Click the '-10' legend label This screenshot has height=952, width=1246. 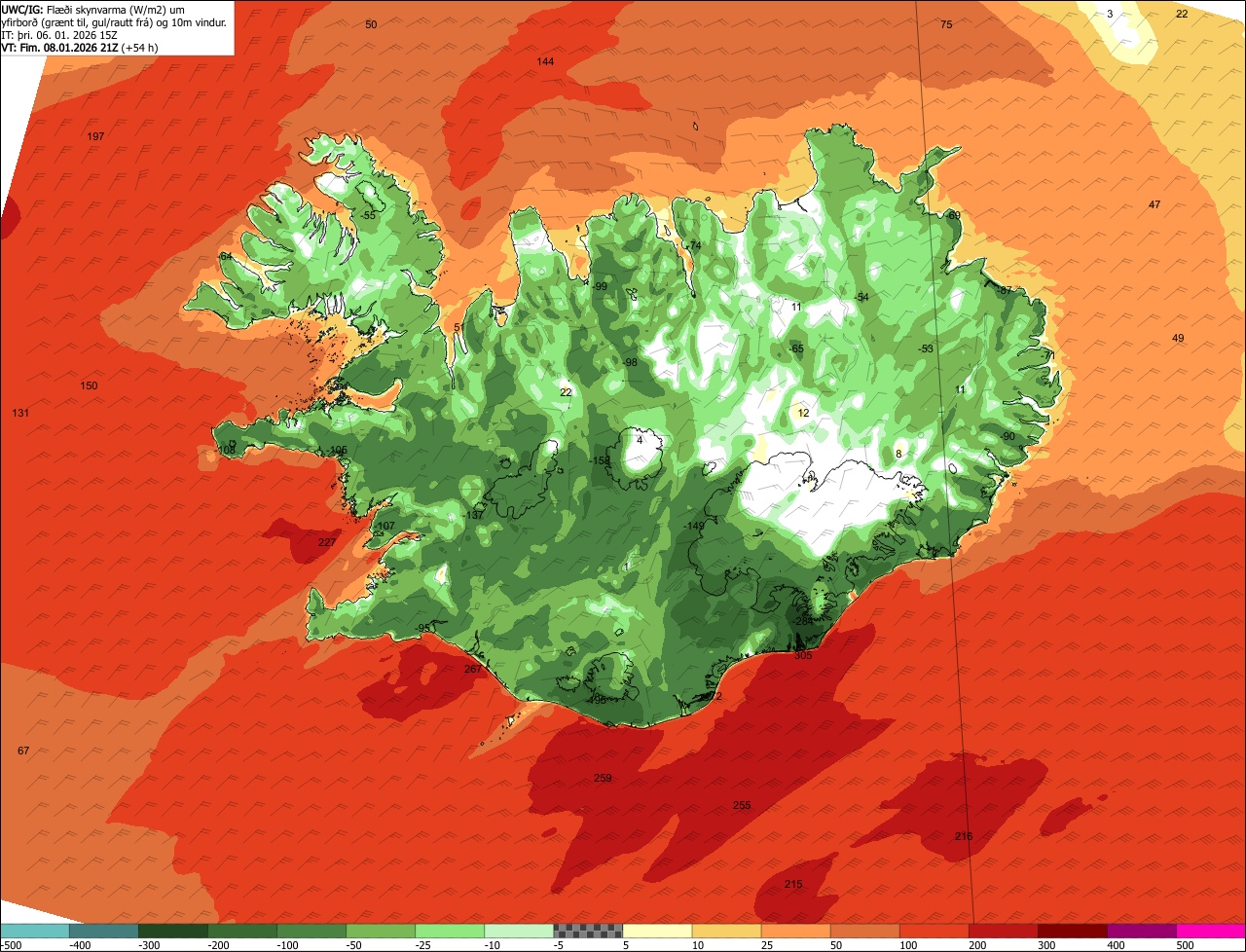pos(494,945)
